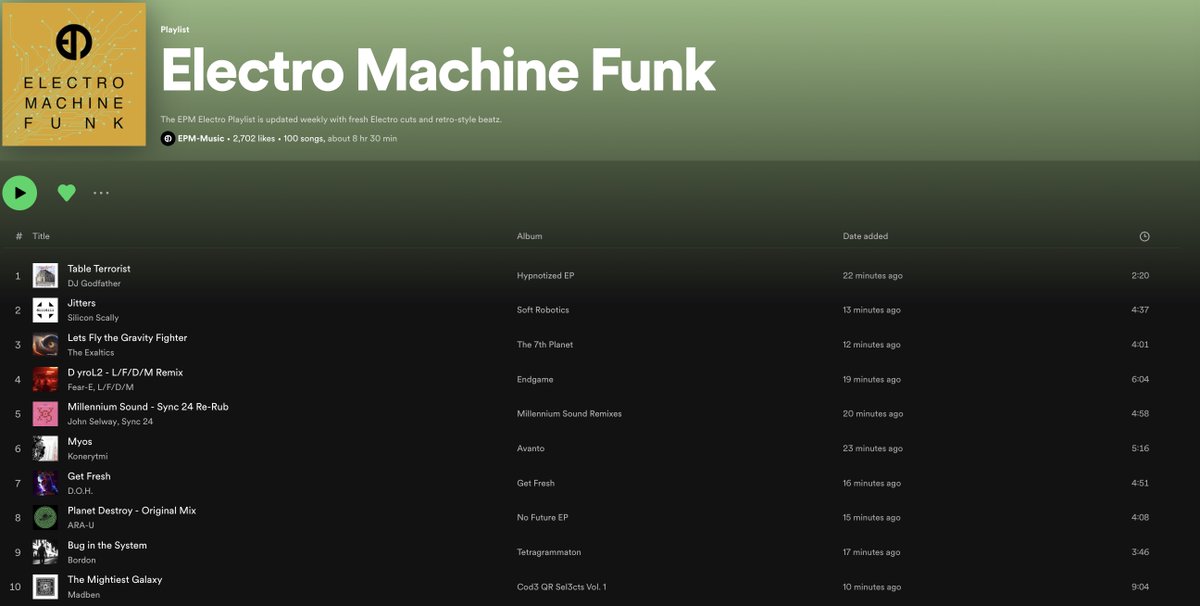Click Jitters album thumbnail
Screen dimensions: 1200x606
(45, 310)
